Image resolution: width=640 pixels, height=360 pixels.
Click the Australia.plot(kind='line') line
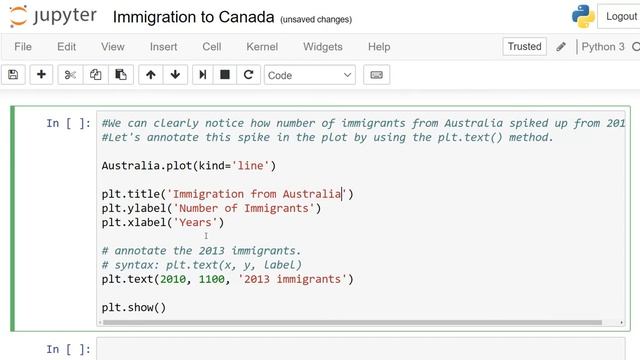pos(189,166)
